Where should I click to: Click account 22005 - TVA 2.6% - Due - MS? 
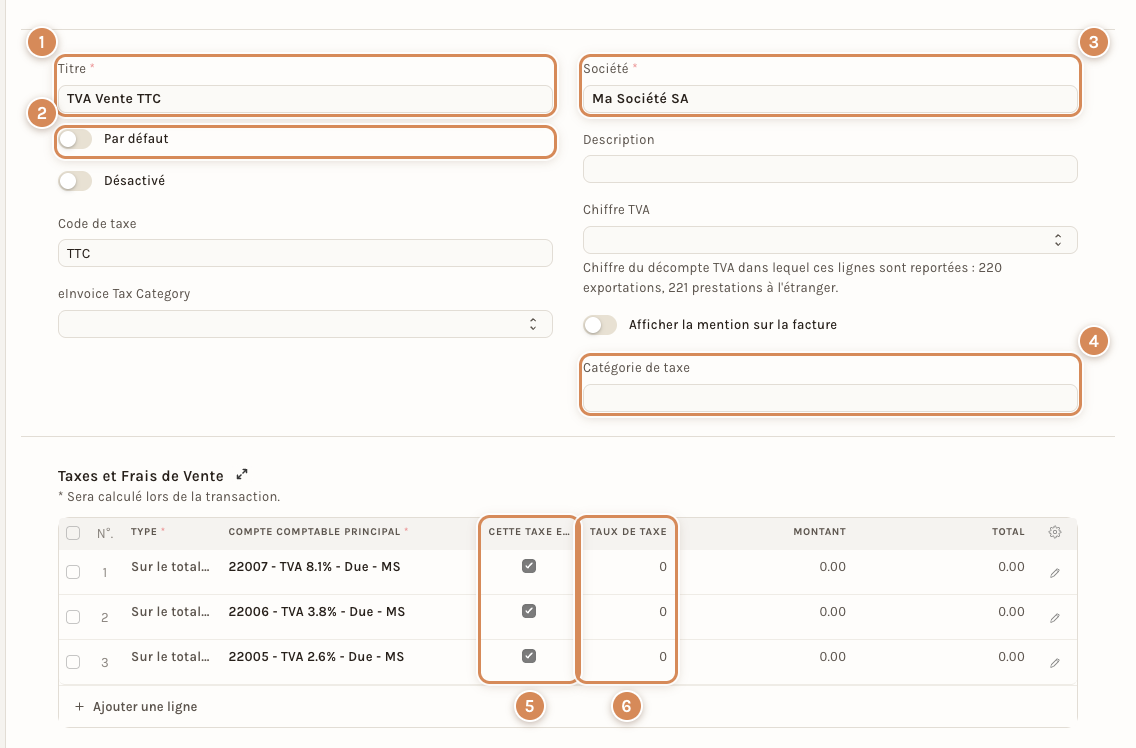coord(316,657)
